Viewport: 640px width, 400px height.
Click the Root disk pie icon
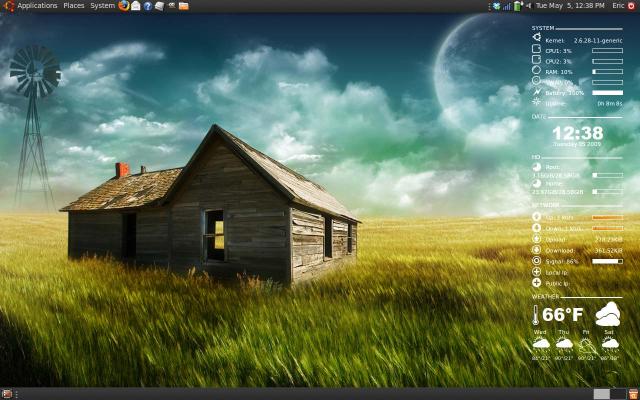point(536,167)
